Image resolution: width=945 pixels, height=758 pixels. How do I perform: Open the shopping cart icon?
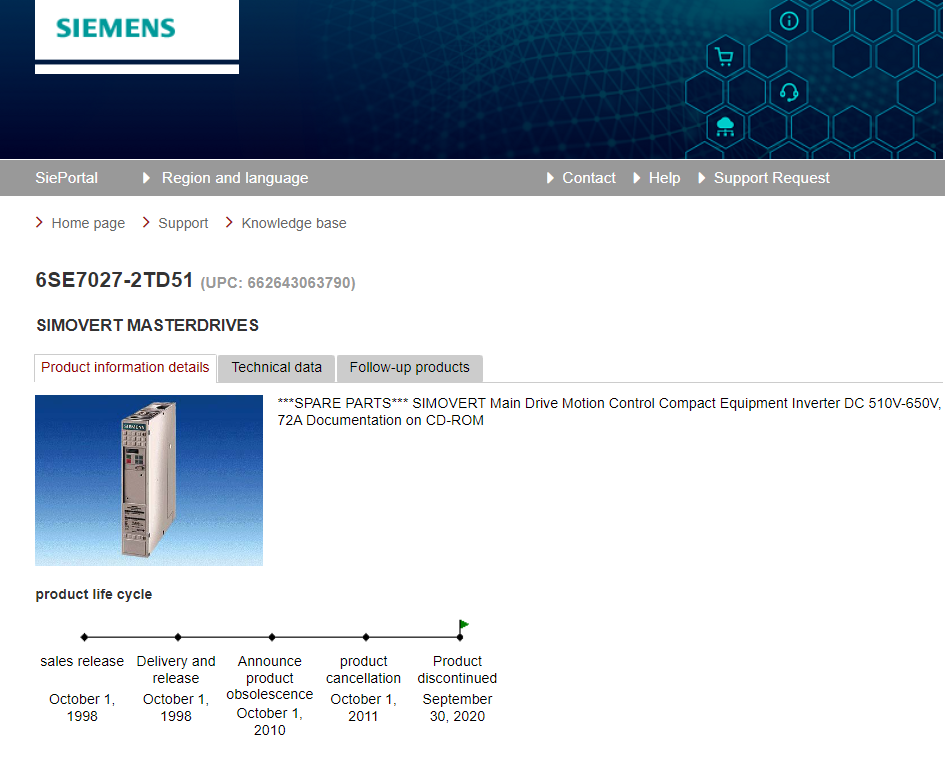725,57
